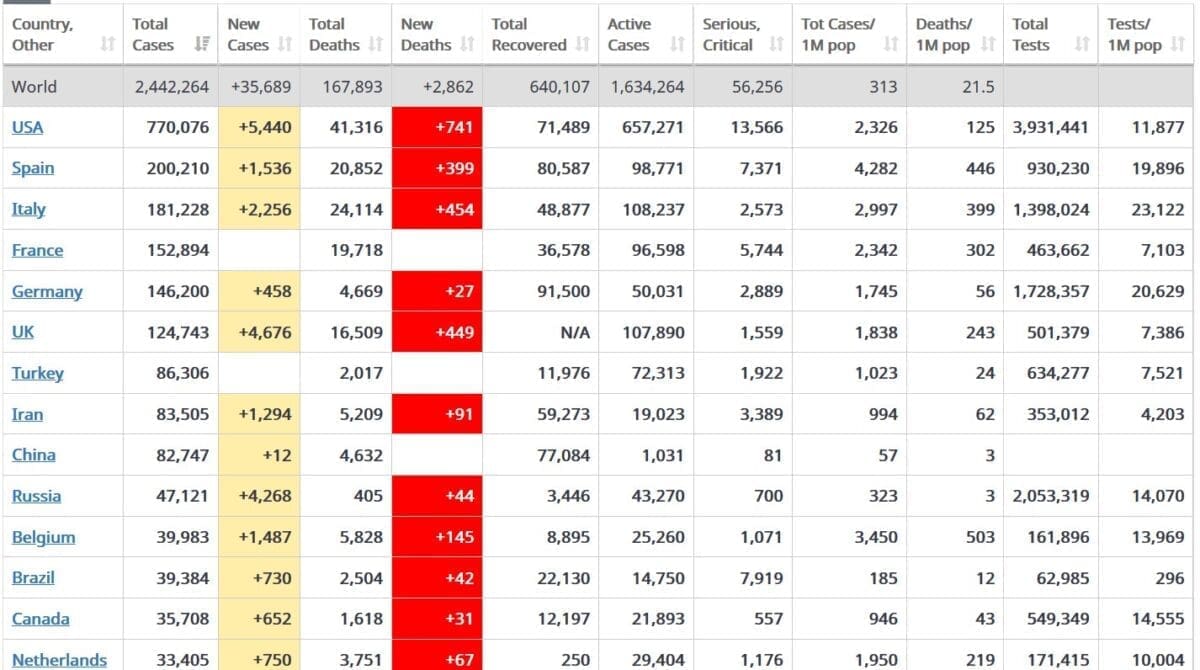The height and width of the screenshot is (670, 1200).
Task: Select the Netherlands link
Action: [59, 660]
